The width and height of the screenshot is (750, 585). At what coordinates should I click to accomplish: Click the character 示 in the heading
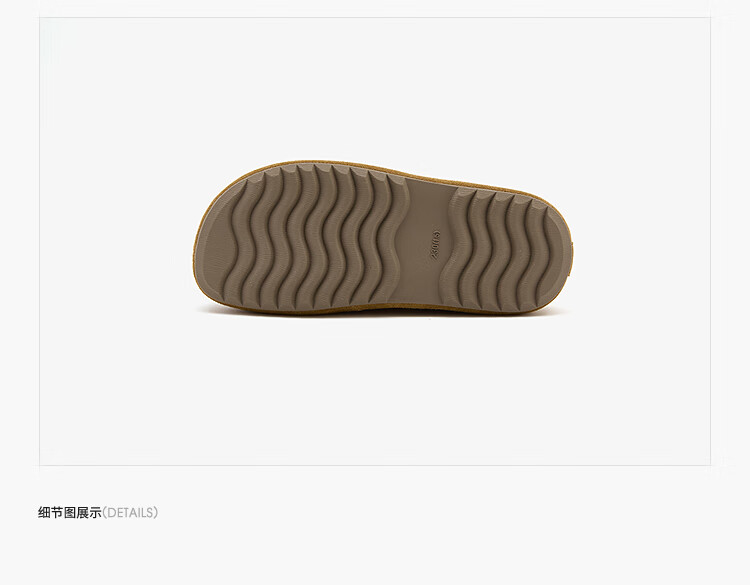(96, 513)
